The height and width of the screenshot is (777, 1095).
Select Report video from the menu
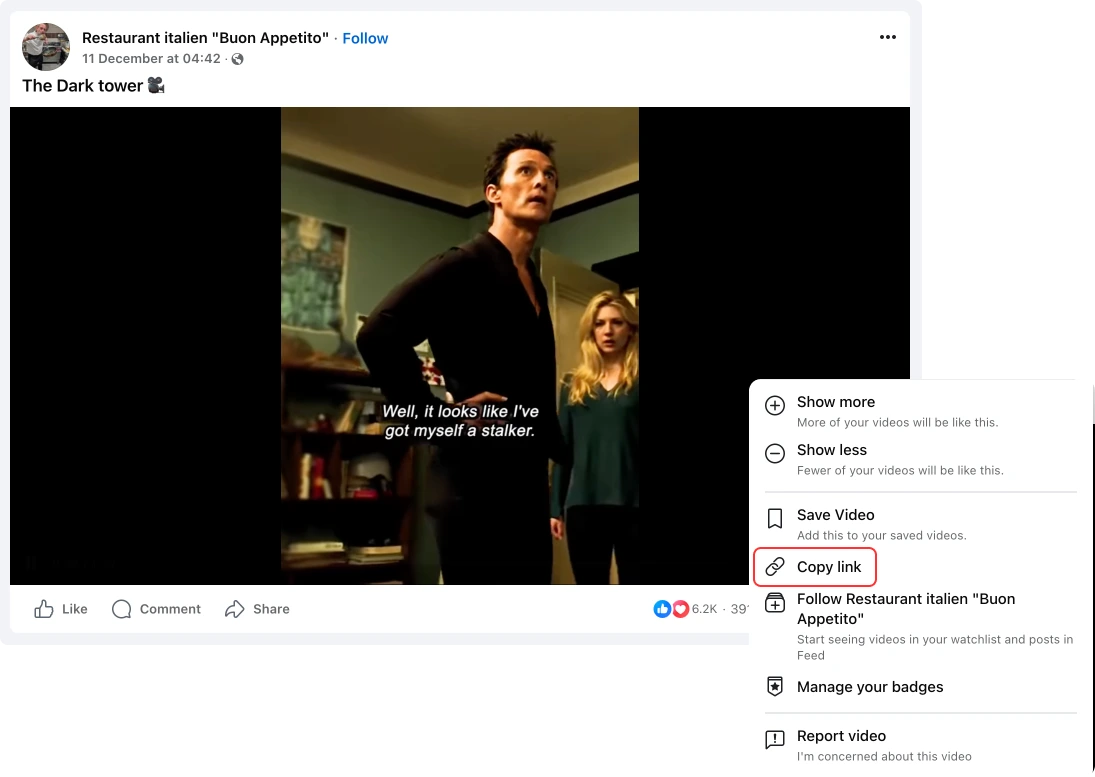tap(920, 746)
